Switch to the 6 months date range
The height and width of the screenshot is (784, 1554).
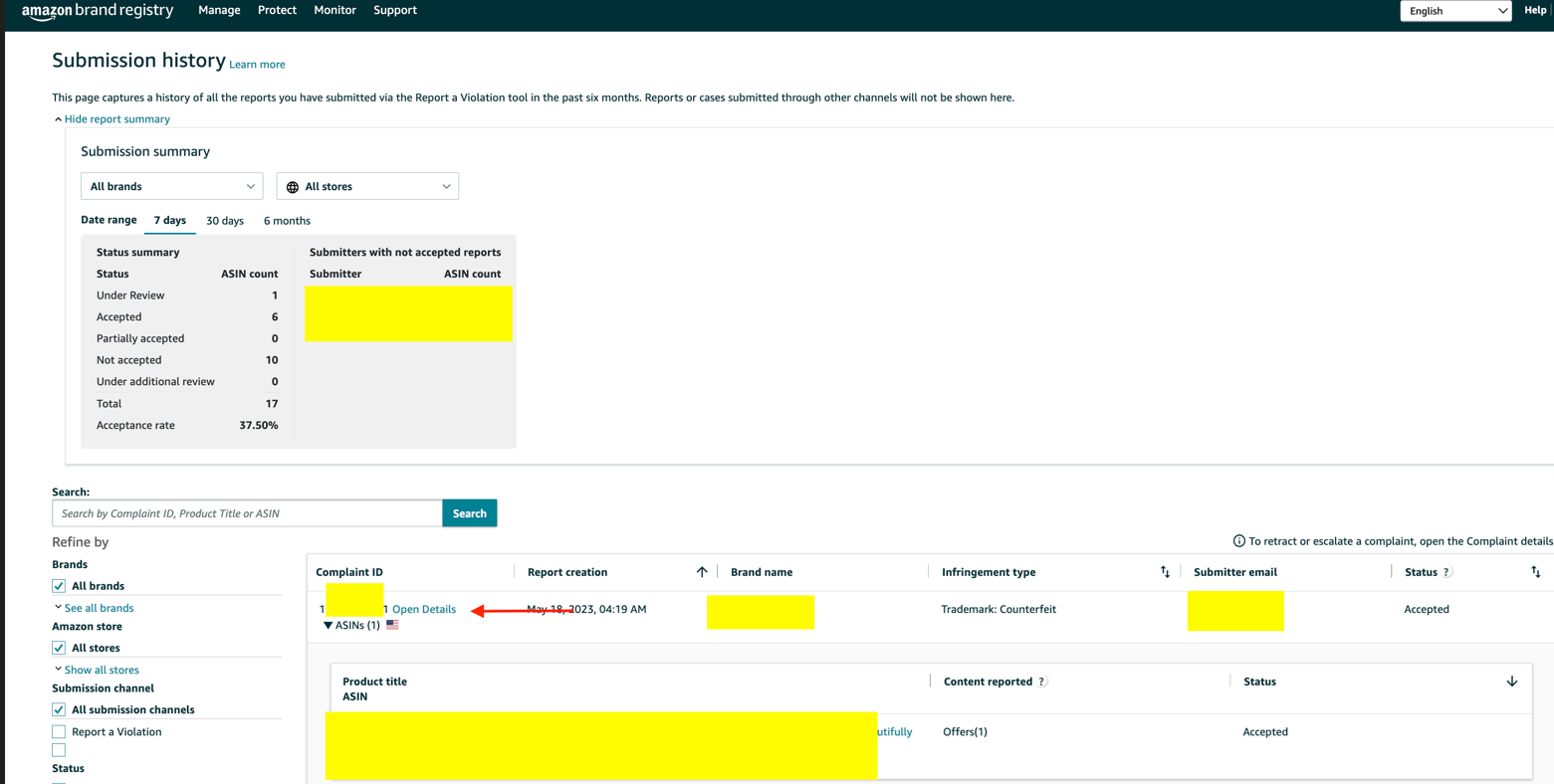[x=287, y=221]
